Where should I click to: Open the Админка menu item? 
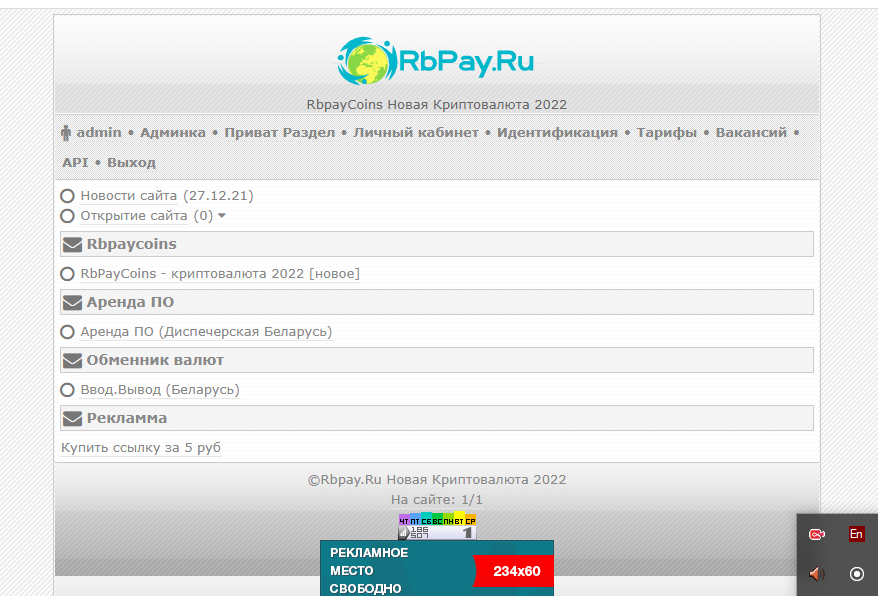[172, 133]
